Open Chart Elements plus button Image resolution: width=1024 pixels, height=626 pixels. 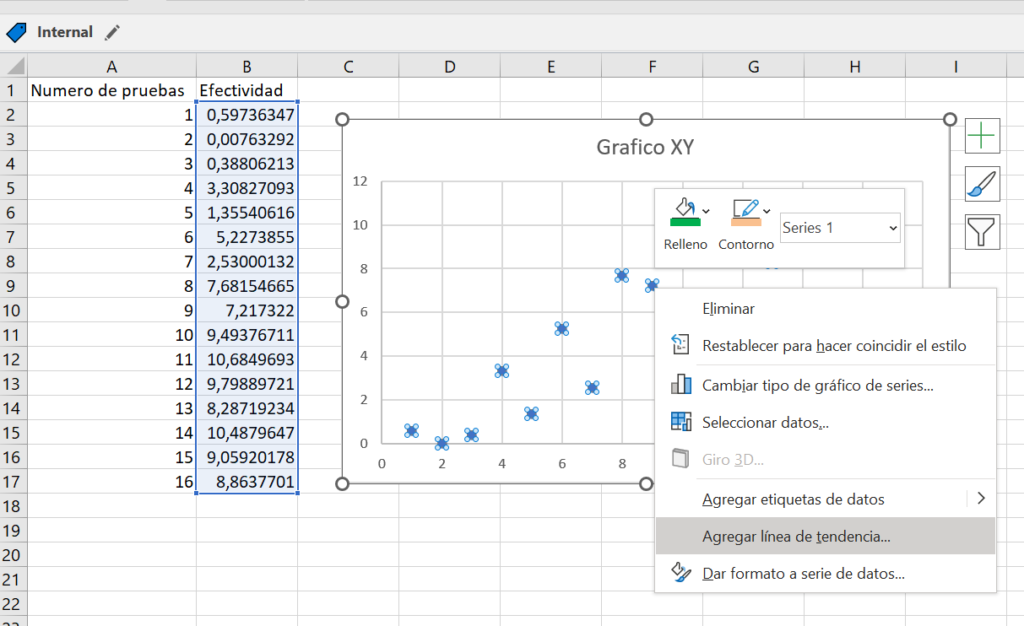[x=982, y=136]
